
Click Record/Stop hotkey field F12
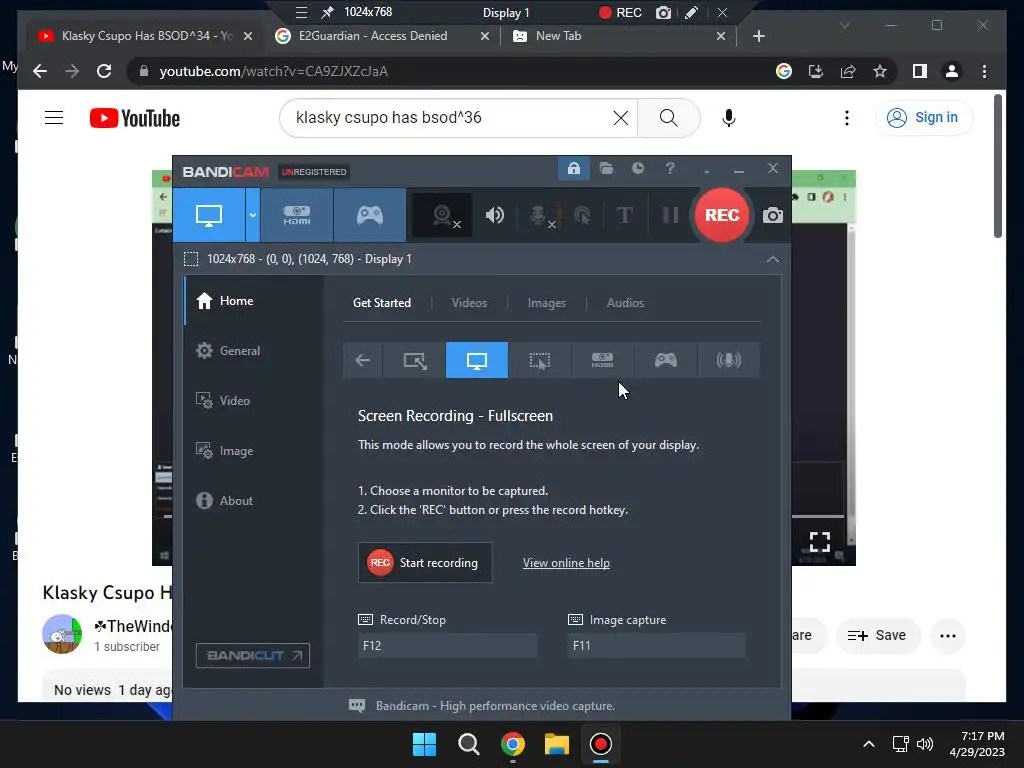tap(447, 645)
